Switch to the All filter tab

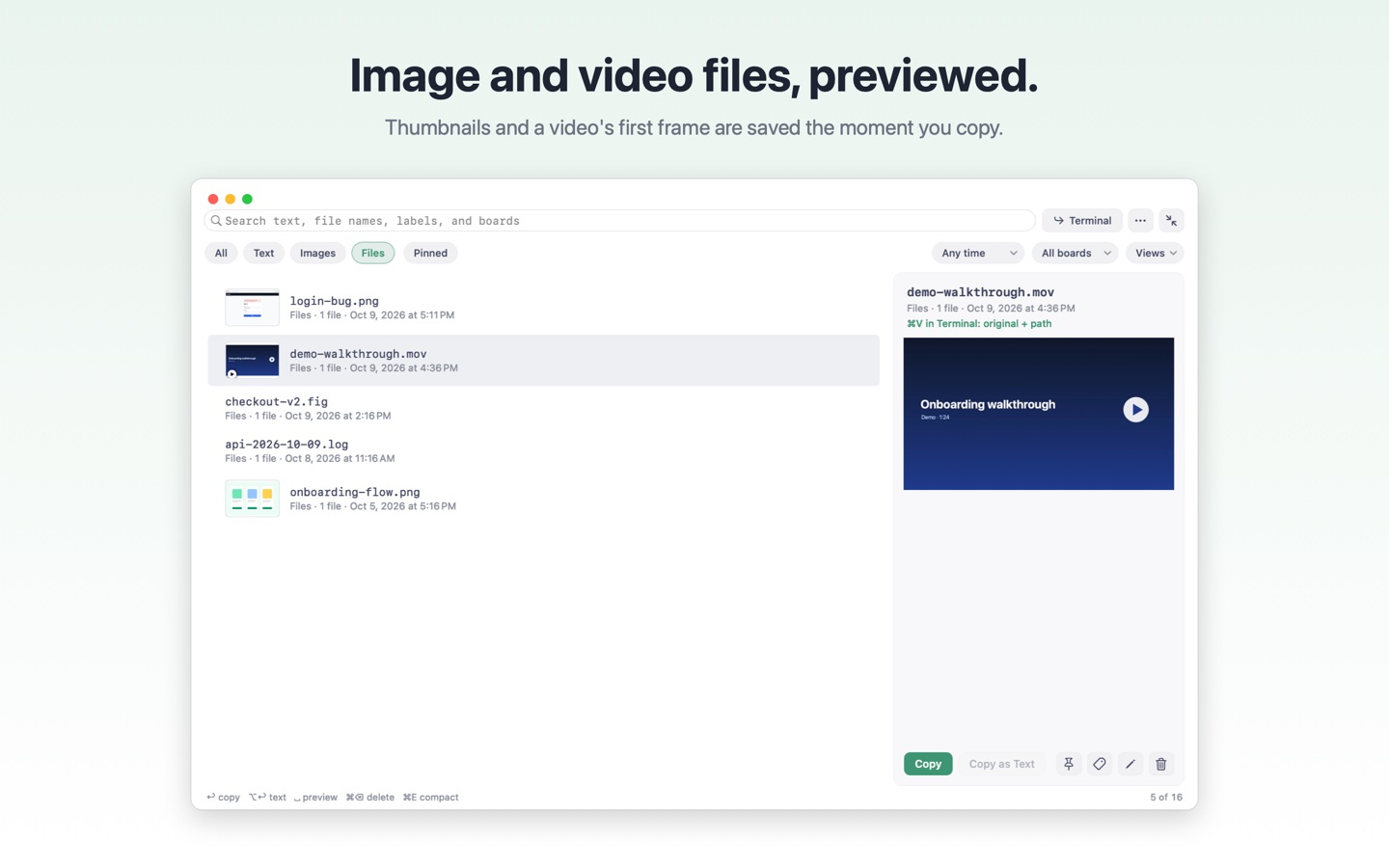tap(221, 253)
